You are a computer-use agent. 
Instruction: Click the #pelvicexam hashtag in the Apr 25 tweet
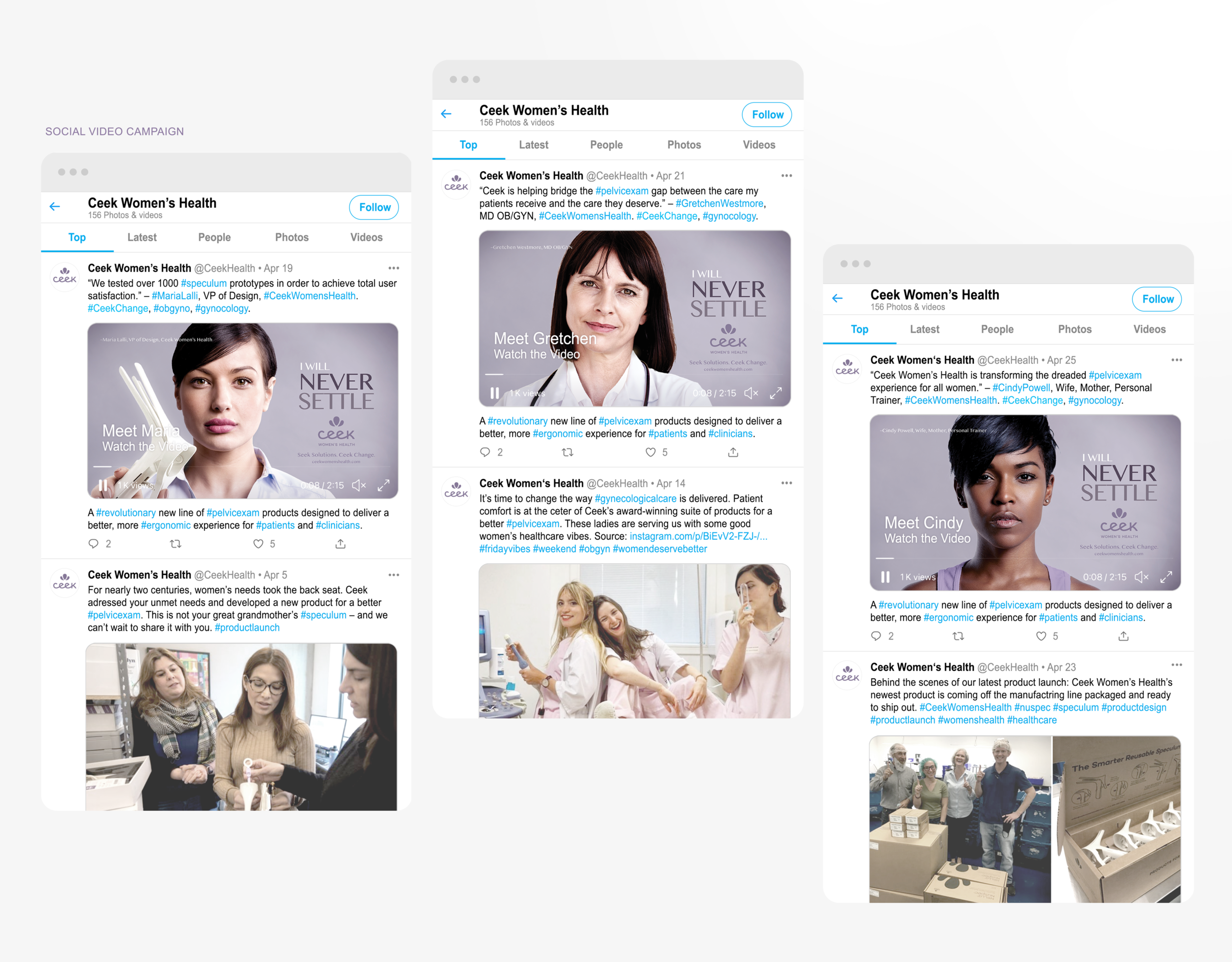1115,375
